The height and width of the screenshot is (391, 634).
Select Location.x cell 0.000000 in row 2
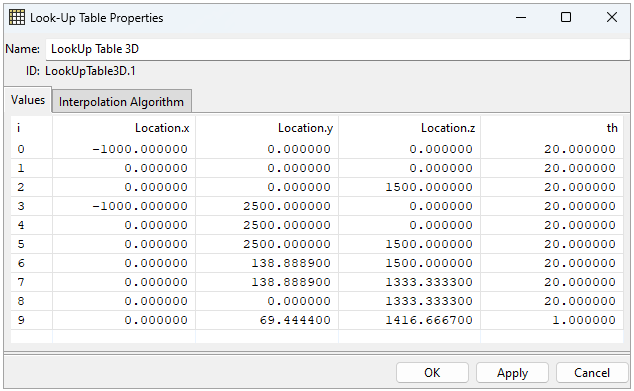pos(124,187)
